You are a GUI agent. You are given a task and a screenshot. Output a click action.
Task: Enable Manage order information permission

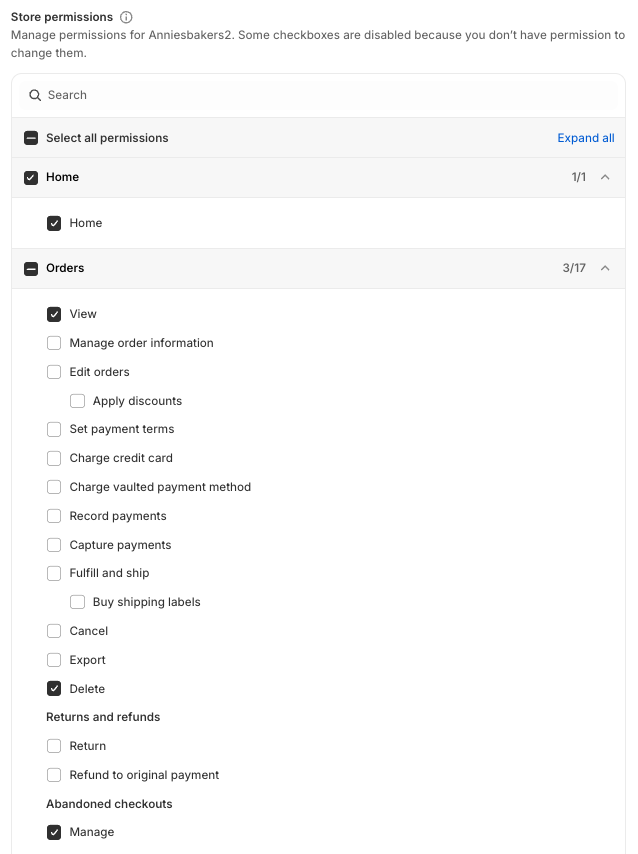[x=54, y=343]
